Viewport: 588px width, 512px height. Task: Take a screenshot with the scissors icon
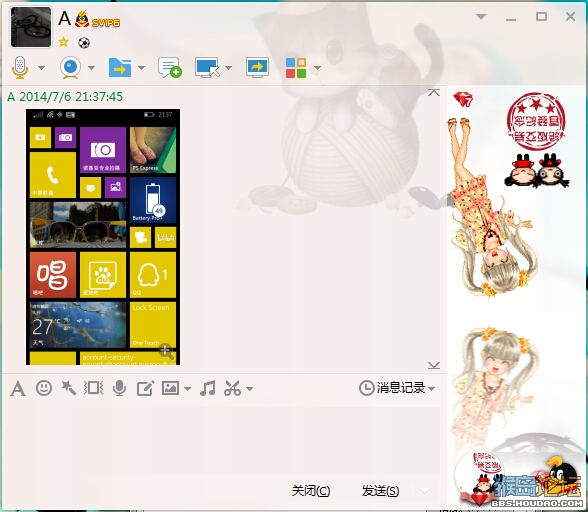(x=232, y=388)
